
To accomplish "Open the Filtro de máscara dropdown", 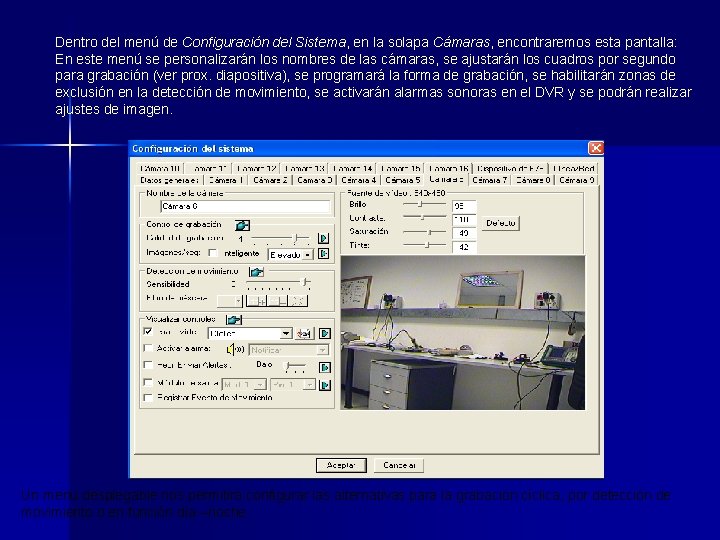I will point(230,301).
